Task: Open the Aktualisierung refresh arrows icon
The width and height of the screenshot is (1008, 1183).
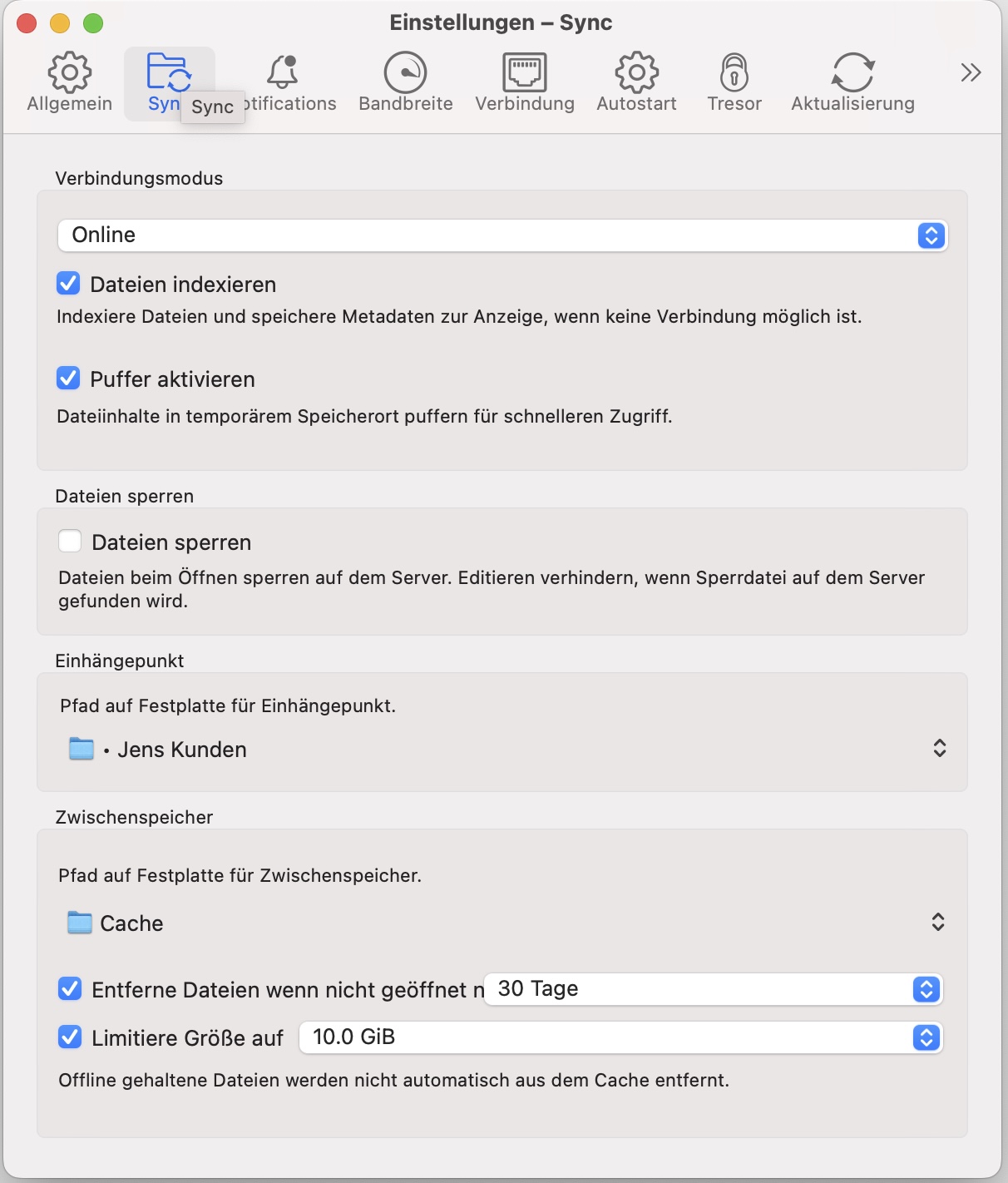Action: pyautogui.click(x=853, y=72)
